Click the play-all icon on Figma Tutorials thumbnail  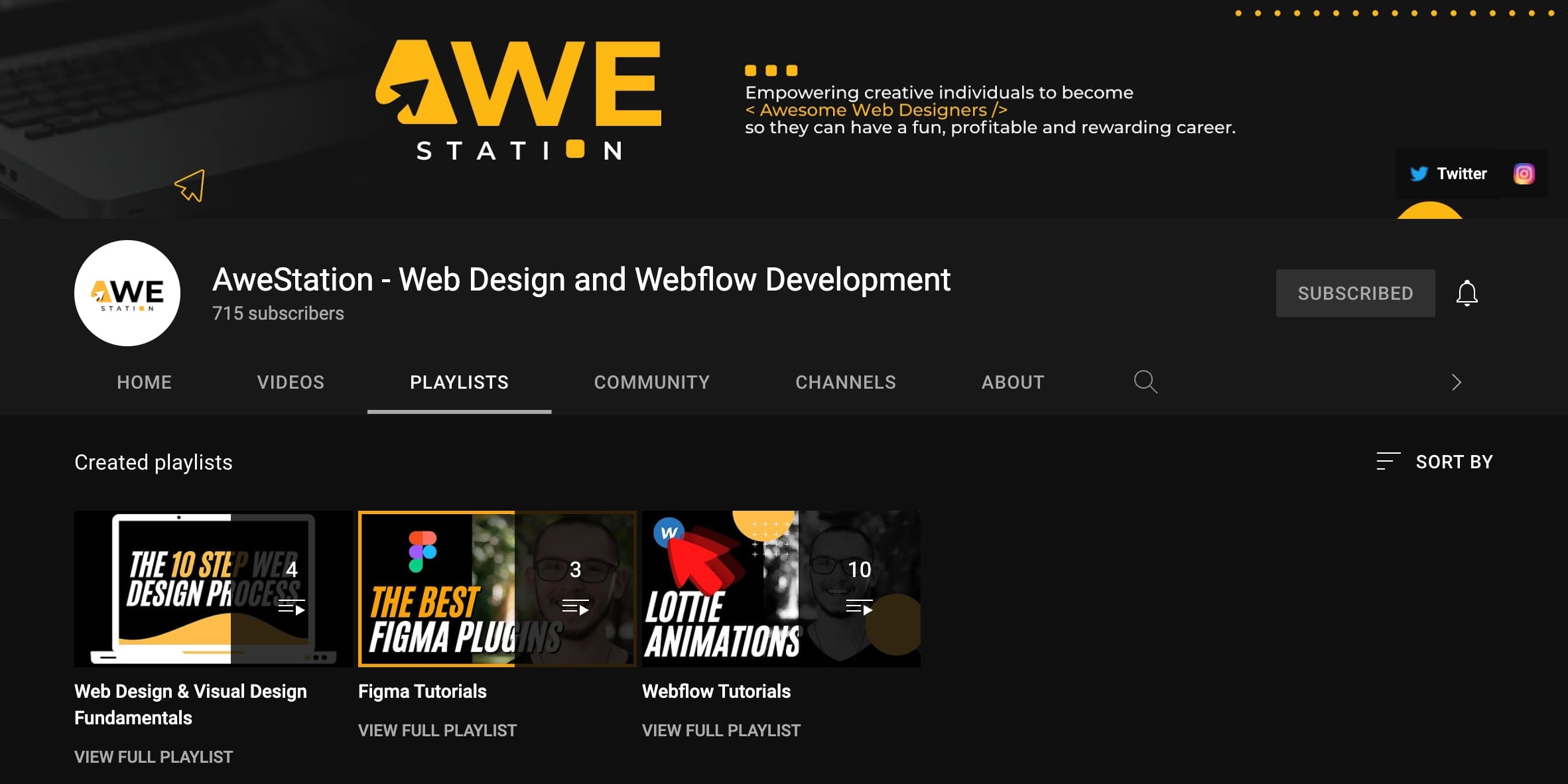click(x=575, y=606)
